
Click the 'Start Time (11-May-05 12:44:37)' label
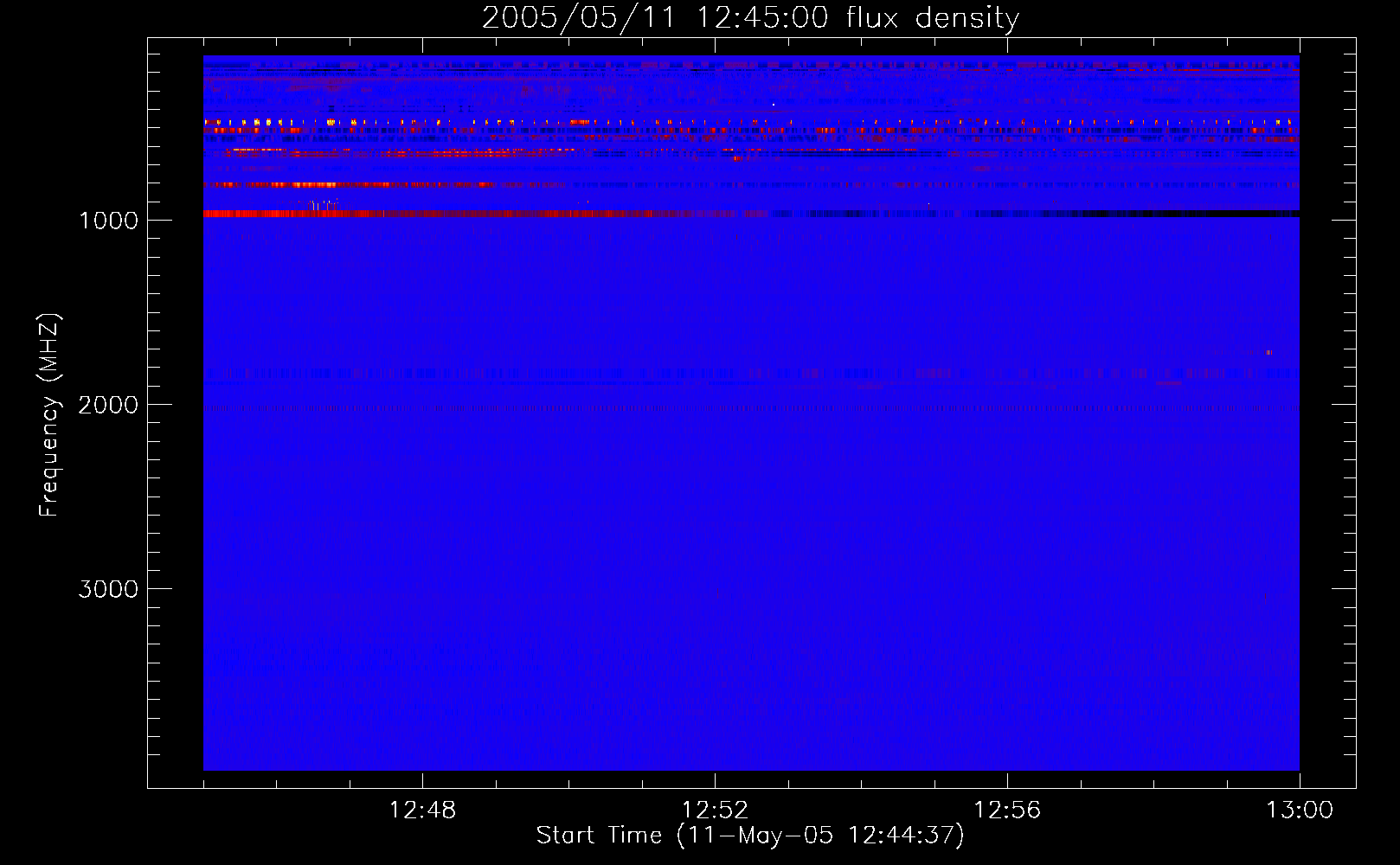(750, 836)
